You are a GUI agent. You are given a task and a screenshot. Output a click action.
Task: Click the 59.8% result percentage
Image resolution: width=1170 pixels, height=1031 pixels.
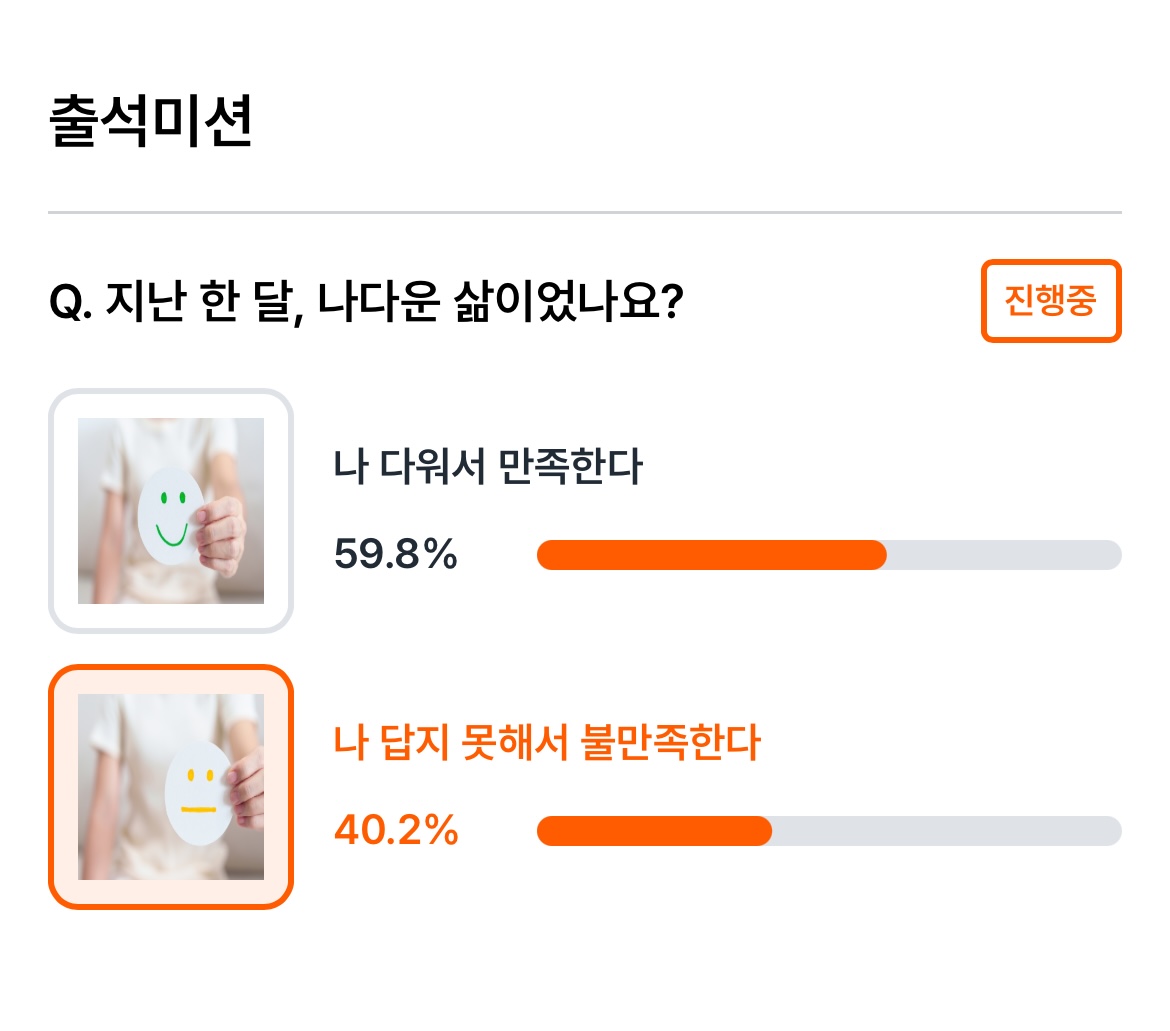coord(395,554)
